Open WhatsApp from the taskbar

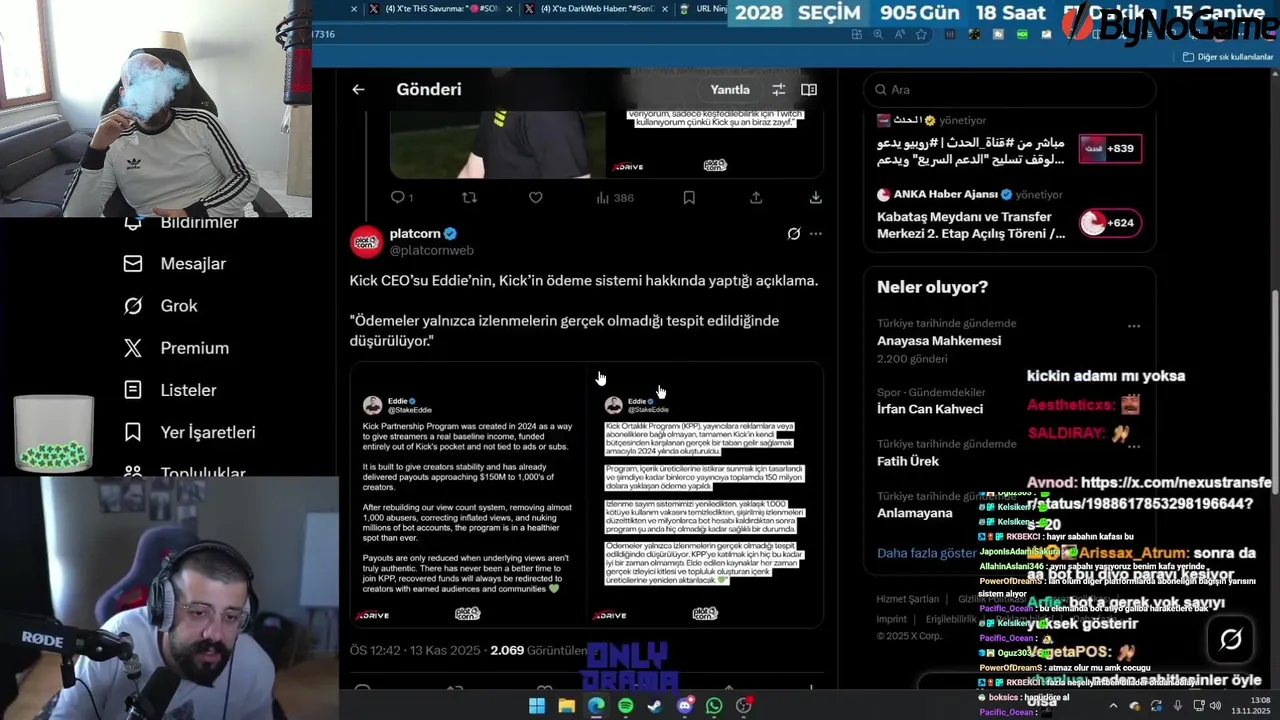[x=714, y=706]
